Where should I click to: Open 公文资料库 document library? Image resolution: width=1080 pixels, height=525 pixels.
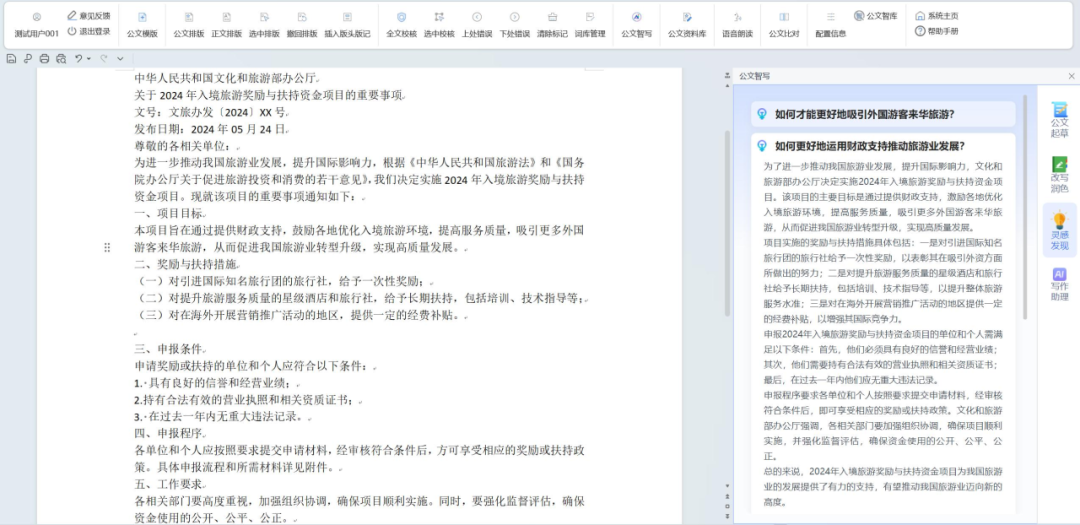click(x=687, y=25)
